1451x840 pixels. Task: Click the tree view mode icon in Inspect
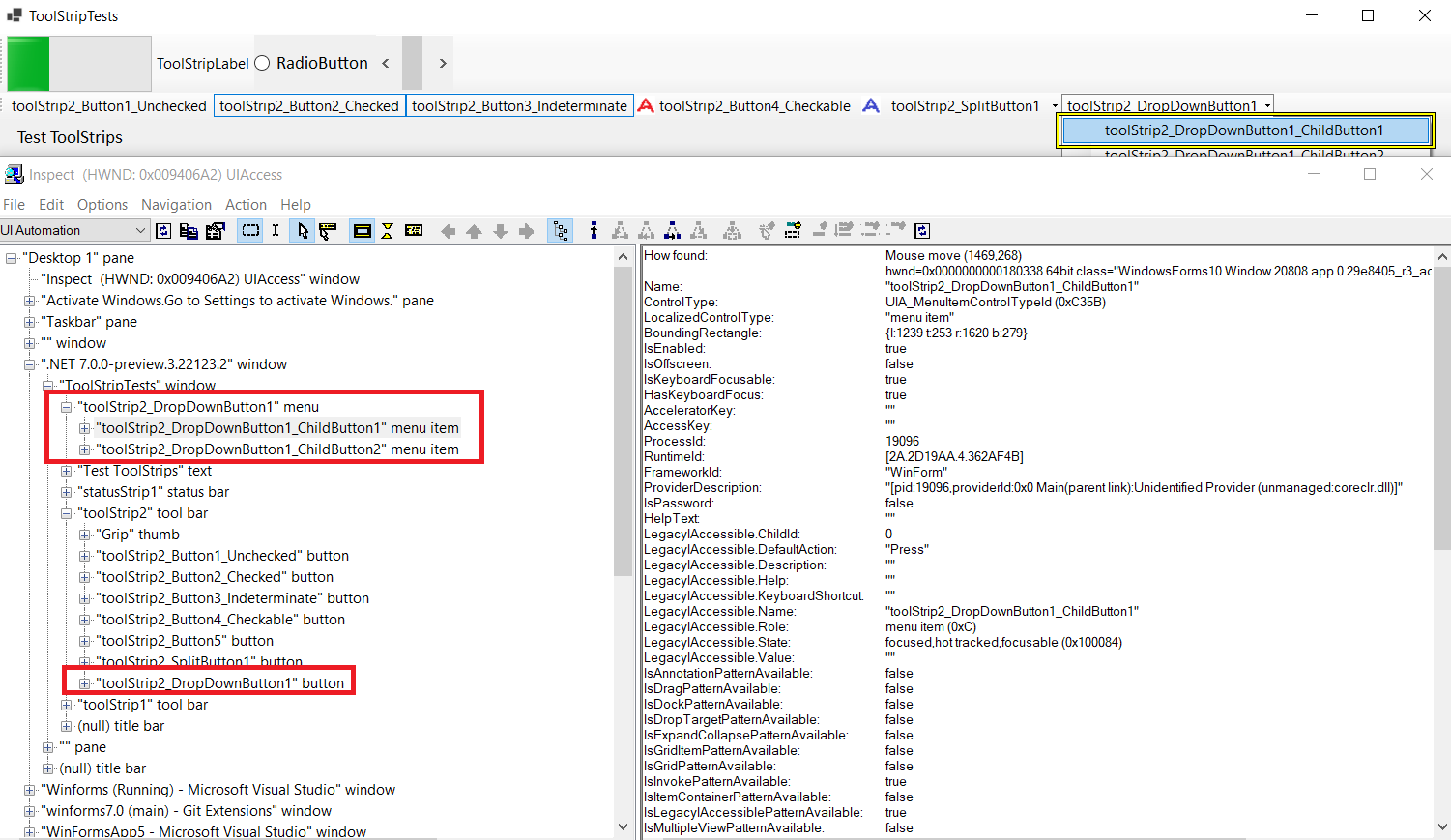560,230
